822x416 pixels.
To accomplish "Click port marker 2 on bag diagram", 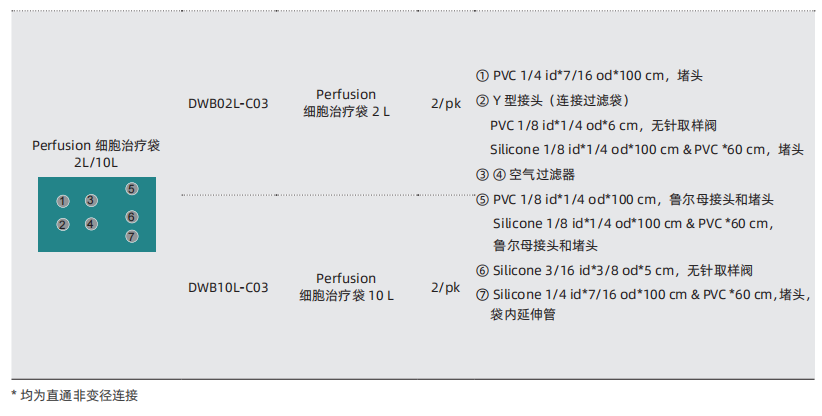I will pos(63,225).
